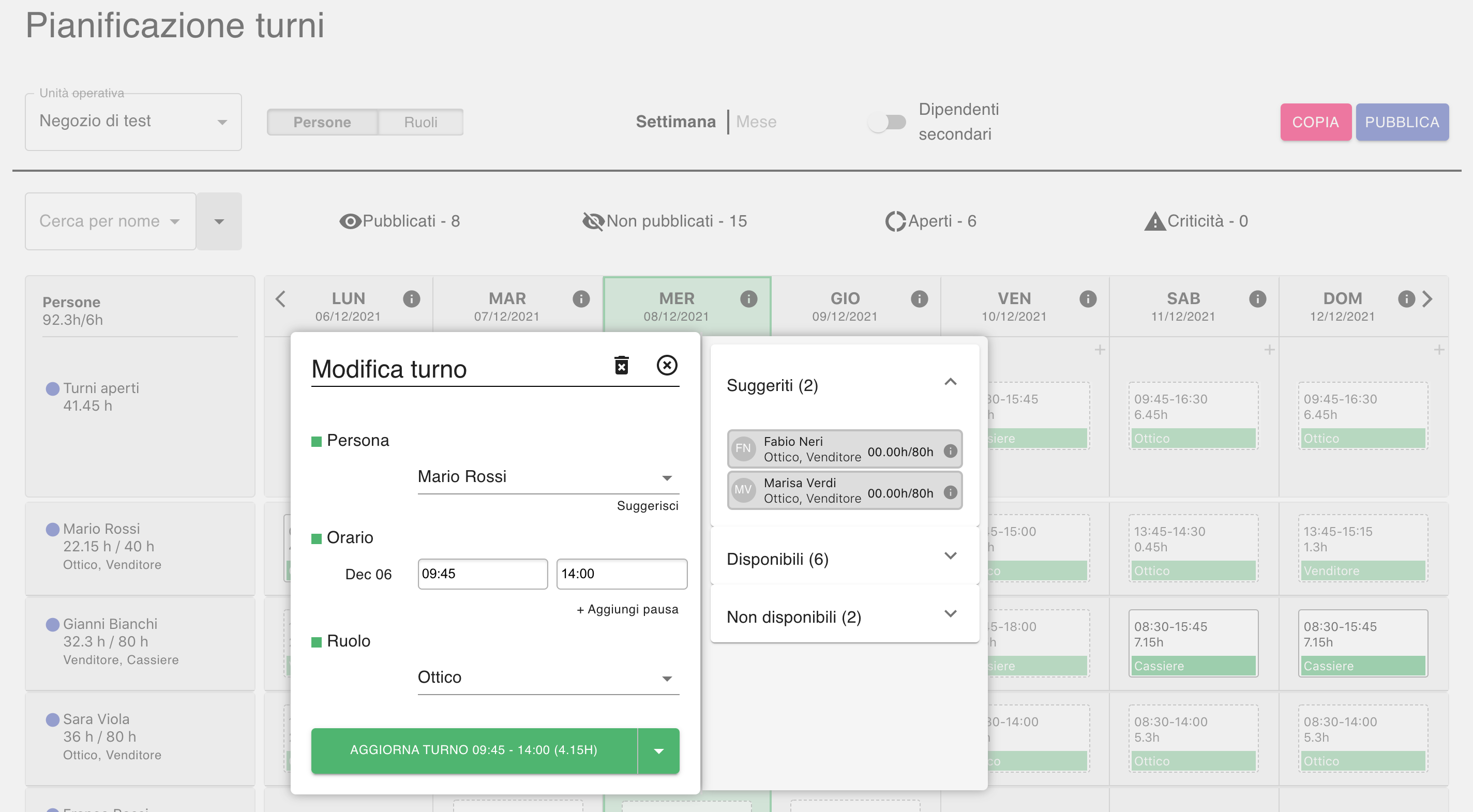The image size is (1473, 812).
Task: Switch view to Persone
Action: tap(323, 123)
